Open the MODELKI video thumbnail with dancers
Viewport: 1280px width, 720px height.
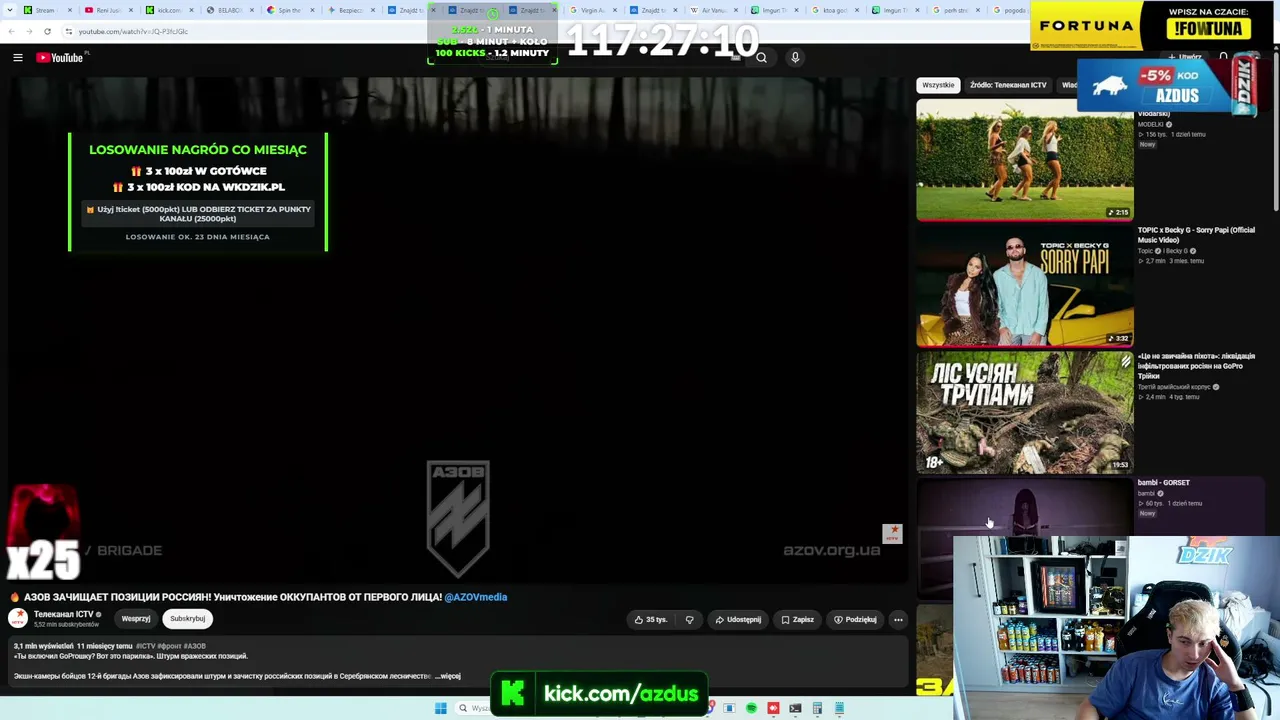point(1025,160)
